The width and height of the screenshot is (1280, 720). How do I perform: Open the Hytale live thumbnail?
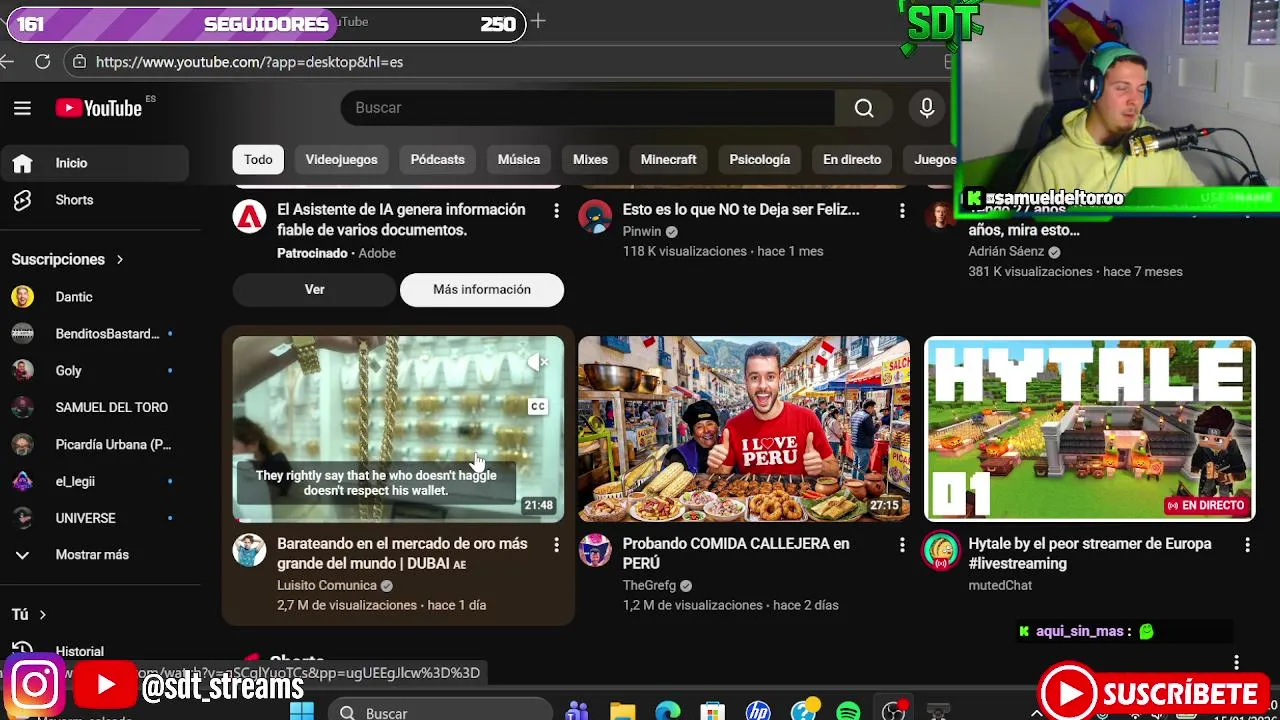[1090, 429]
